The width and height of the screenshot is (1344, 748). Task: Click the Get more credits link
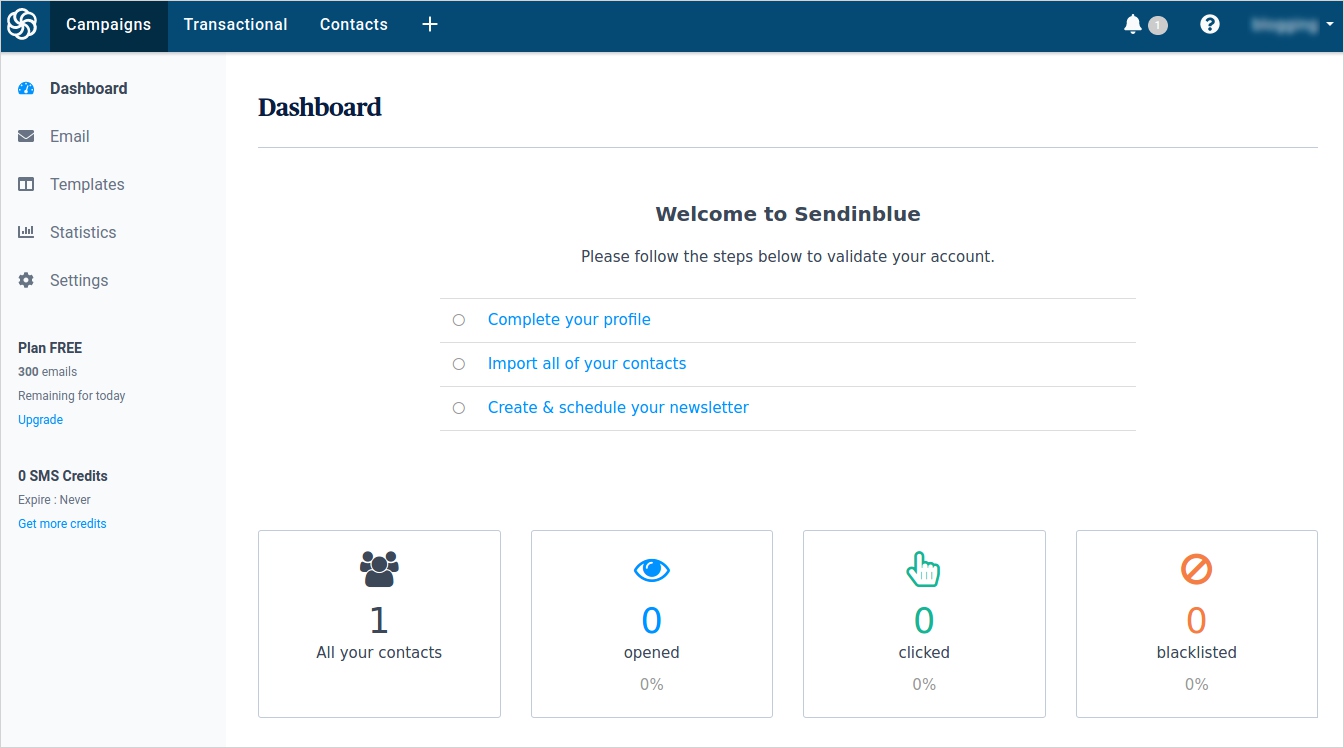(x=62, y=524)
